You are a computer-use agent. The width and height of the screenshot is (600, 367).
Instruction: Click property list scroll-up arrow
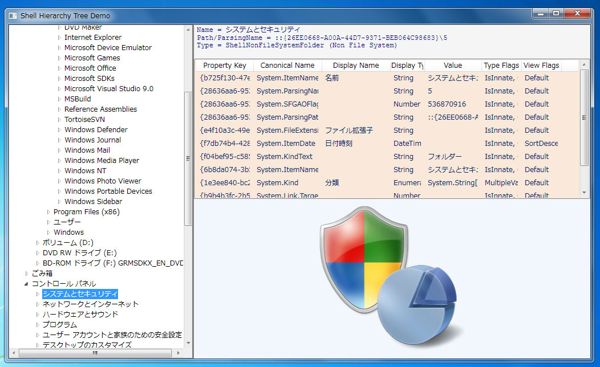(584, 65)
